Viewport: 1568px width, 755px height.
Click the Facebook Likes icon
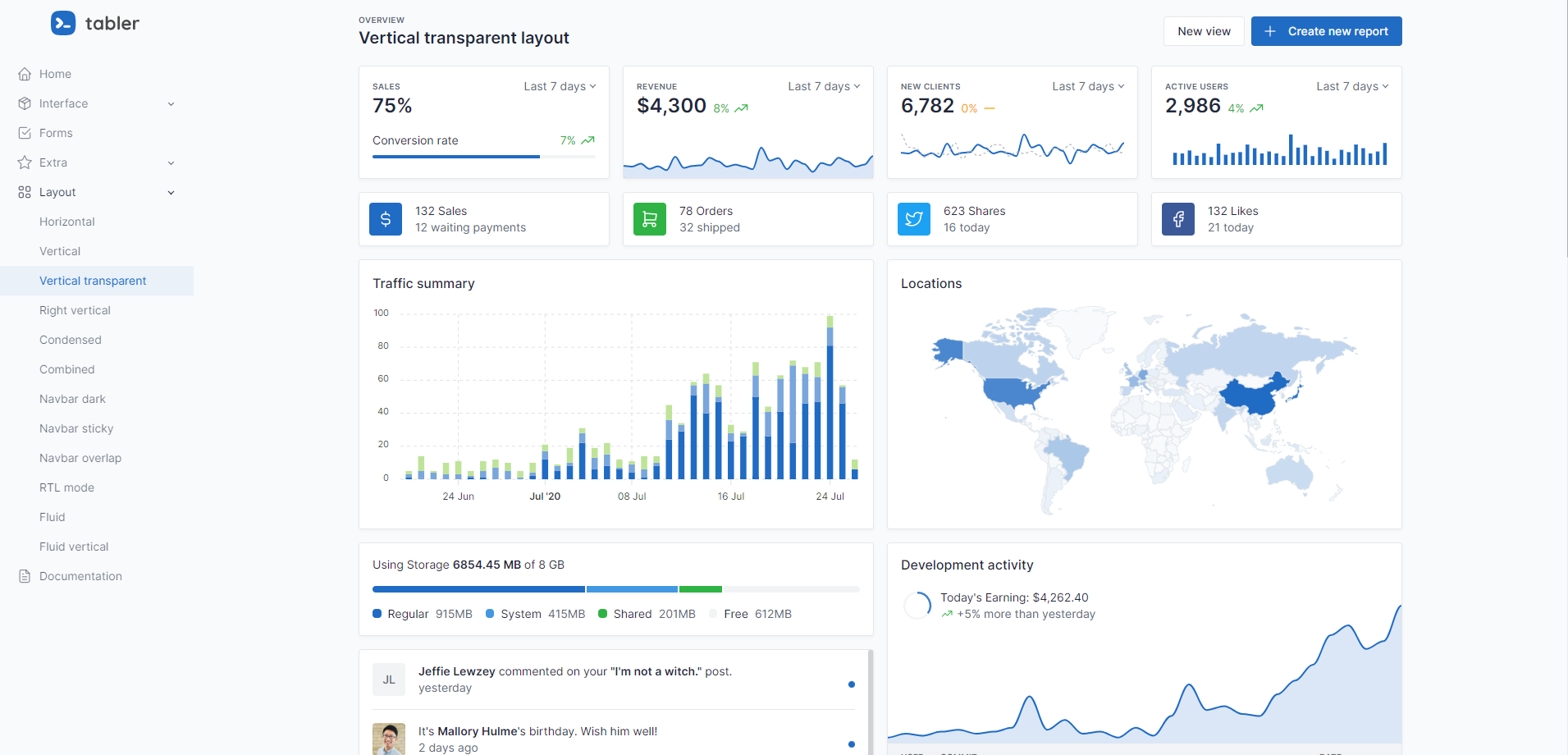click(x=1178, y=219)
